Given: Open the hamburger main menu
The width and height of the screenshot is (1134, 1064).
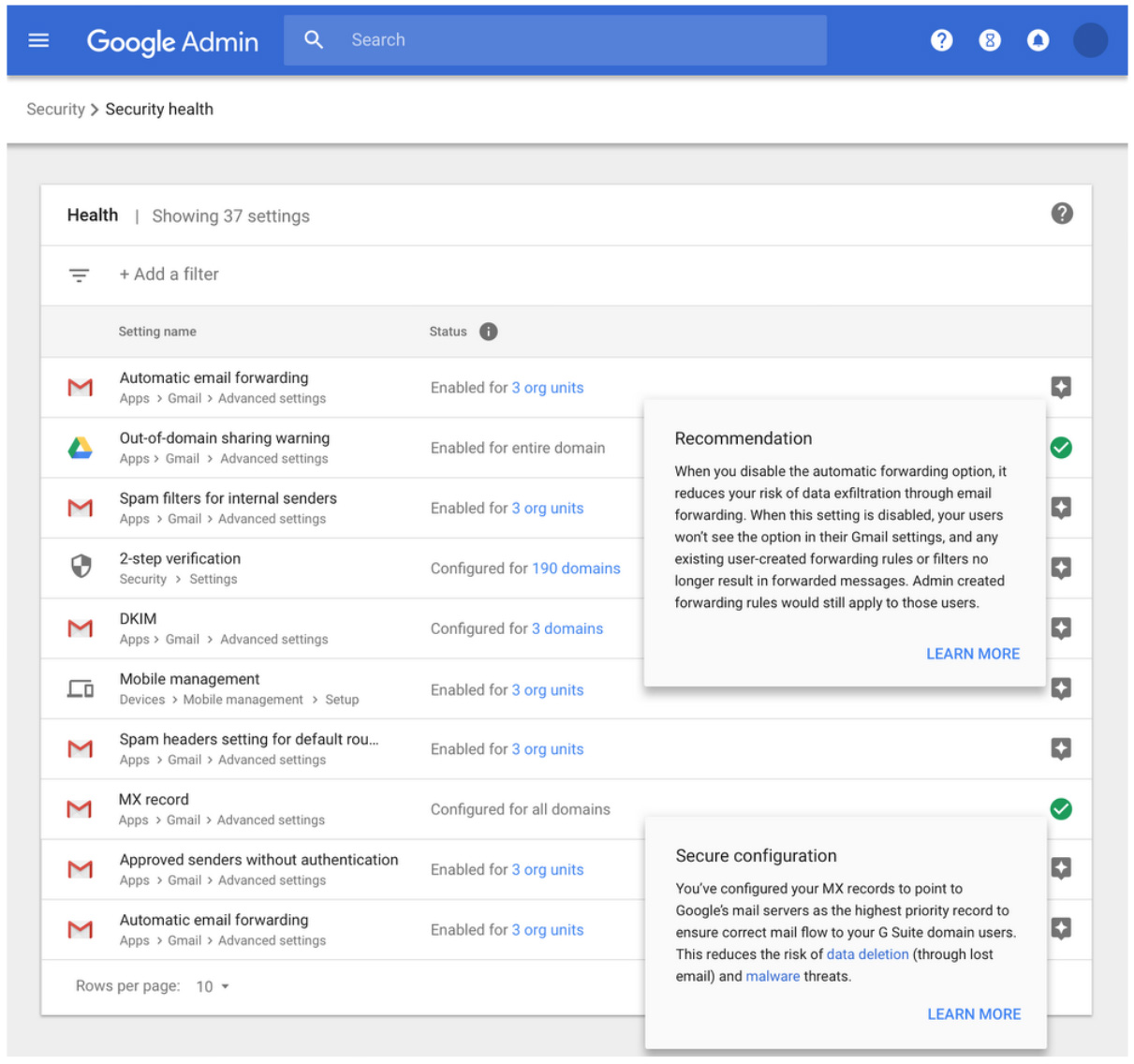Looking at the screenshot, I should (38, 40).
